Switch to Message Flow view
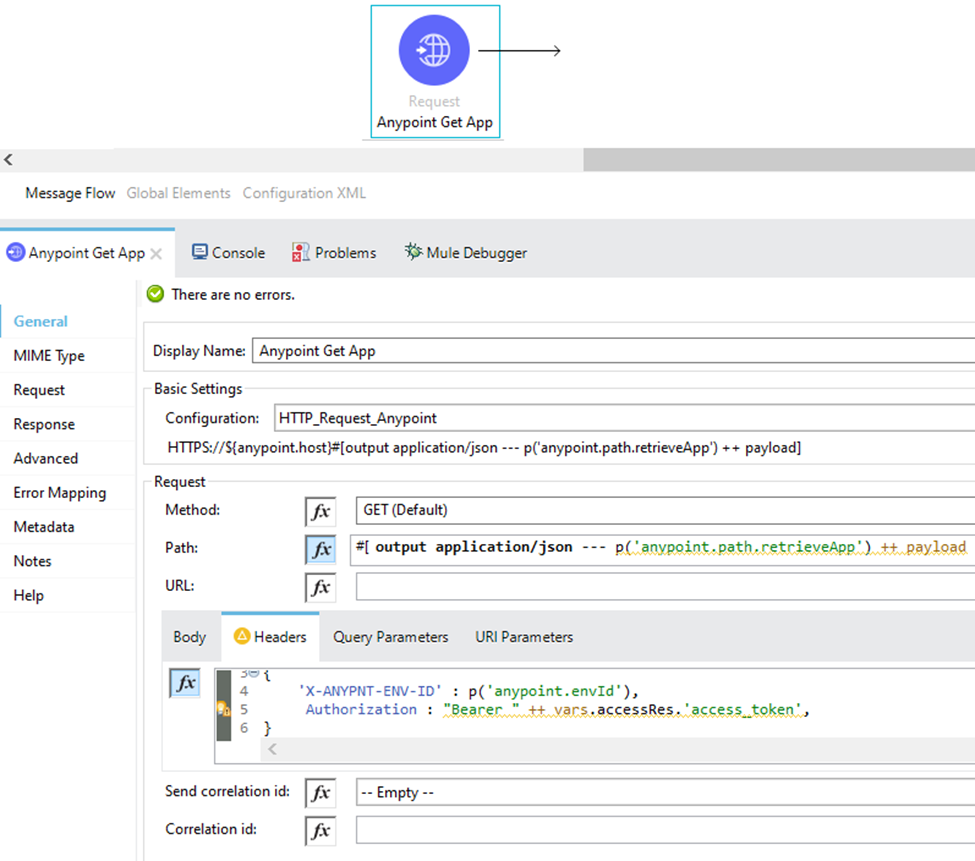This screenshot has height=861, width=975. coord(70,193)
